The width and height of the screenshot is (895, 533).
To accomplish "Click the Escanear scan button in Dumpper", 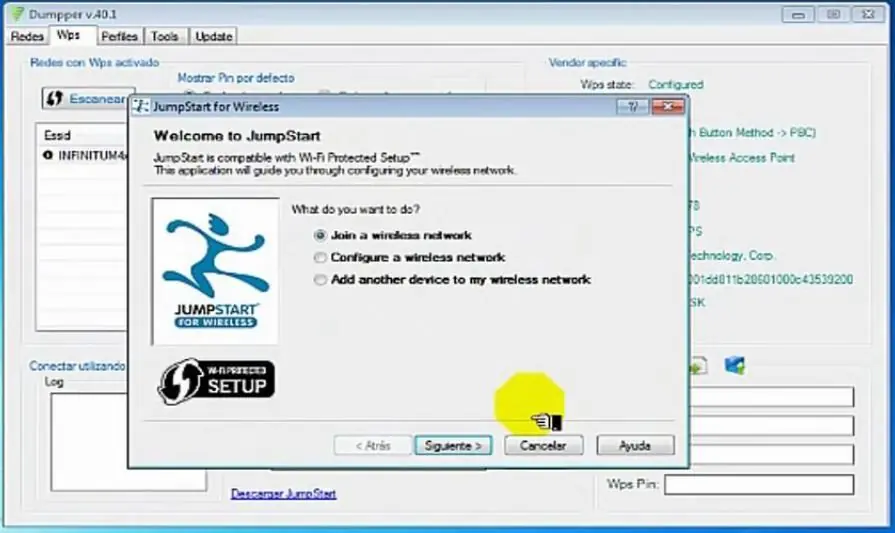I will coord(86,99).
